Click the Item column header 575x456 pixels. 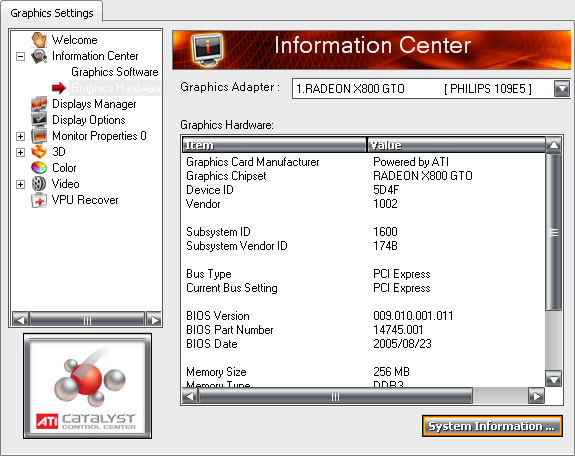(274, 145)
